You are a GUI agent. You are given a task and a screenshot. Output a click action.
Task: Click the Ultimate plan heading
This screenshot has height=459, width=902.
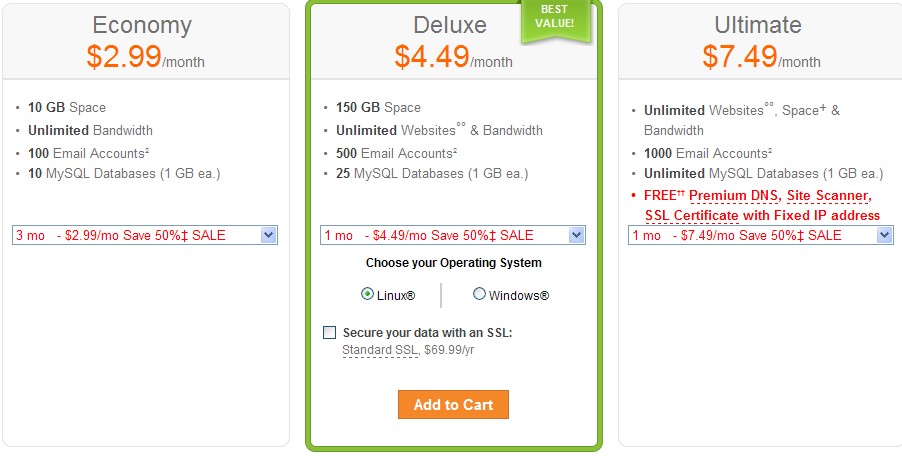[758, 25]
